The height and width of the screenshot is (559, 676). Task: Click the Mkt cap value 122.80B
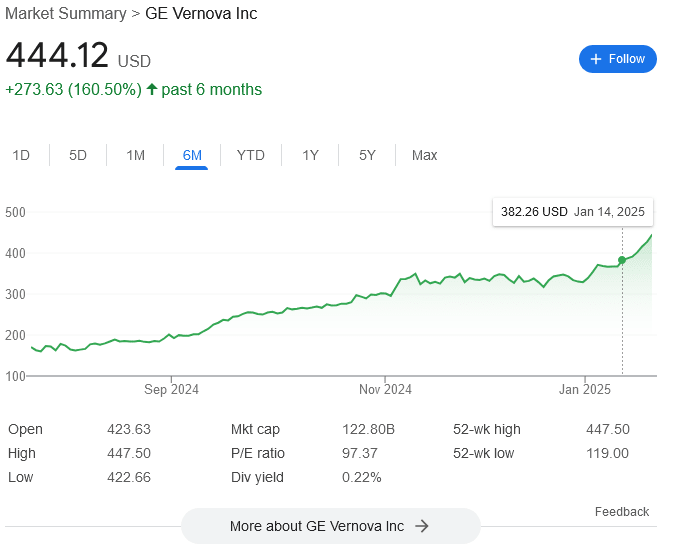tap(368, 429)
